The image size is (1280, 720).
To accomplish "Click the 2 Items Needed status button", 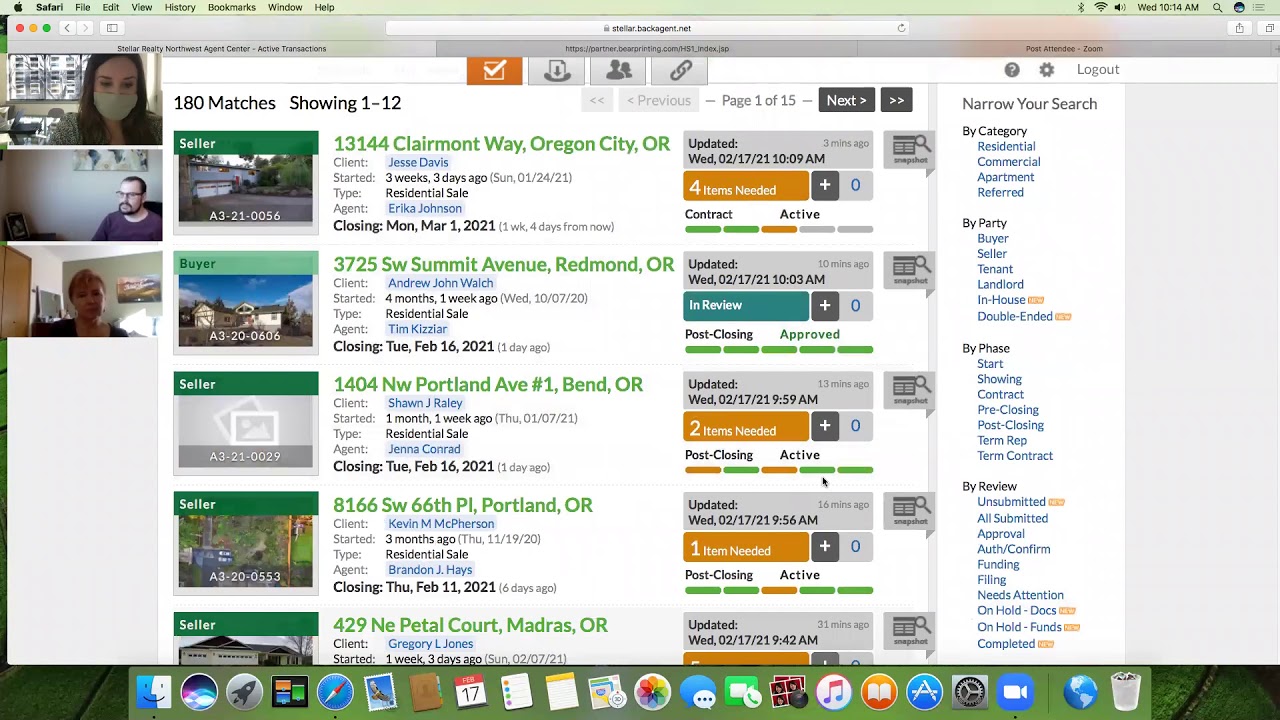I will pos(746,428).
